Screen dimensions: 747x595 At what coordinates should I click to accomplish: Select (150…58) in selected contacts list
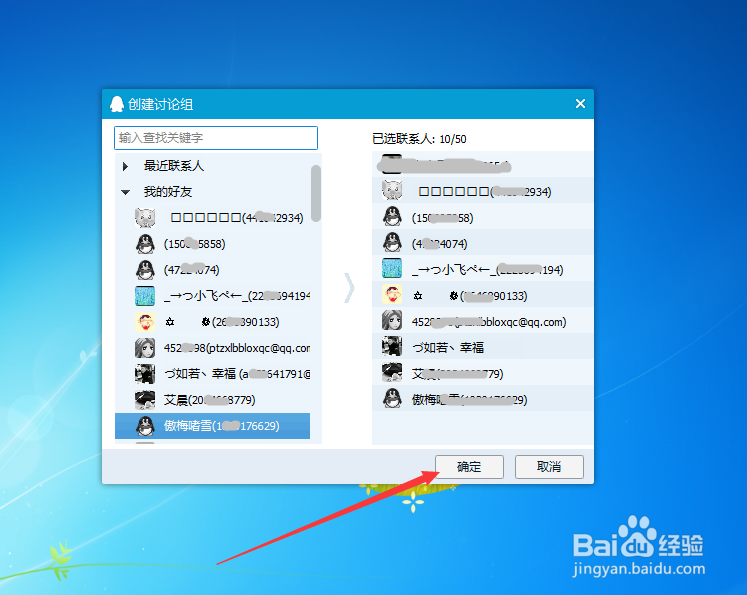click(x=483, y=217)
